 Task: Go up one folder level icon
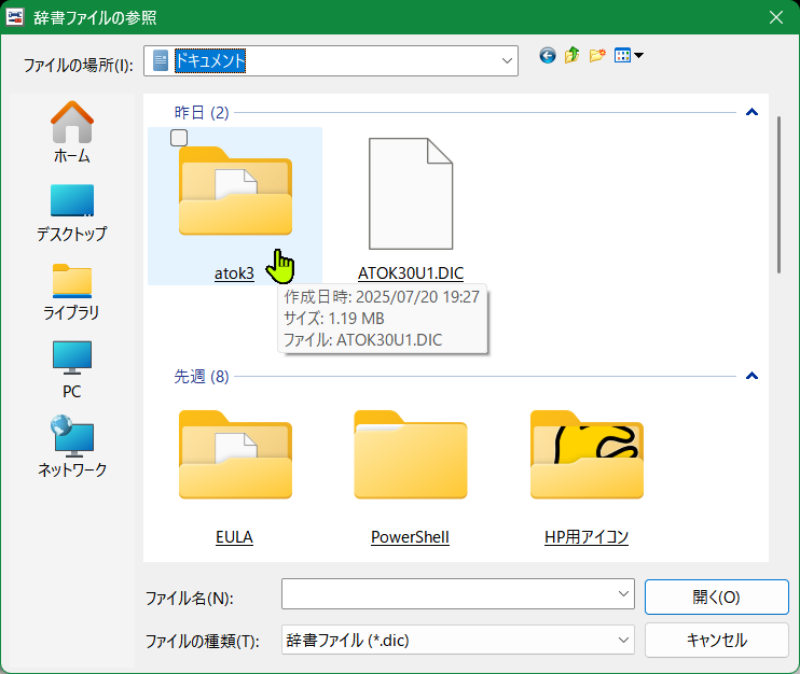pos(572,55)
